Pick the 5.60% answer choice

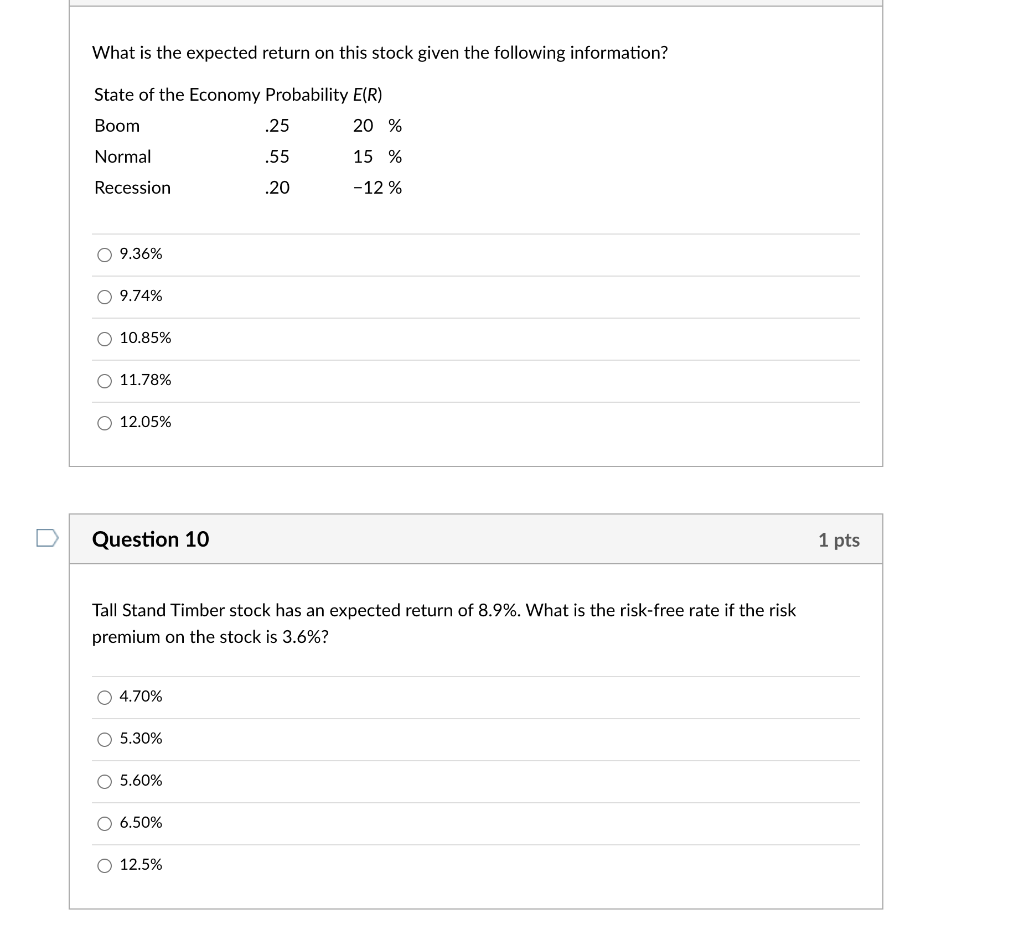[104, 781]
